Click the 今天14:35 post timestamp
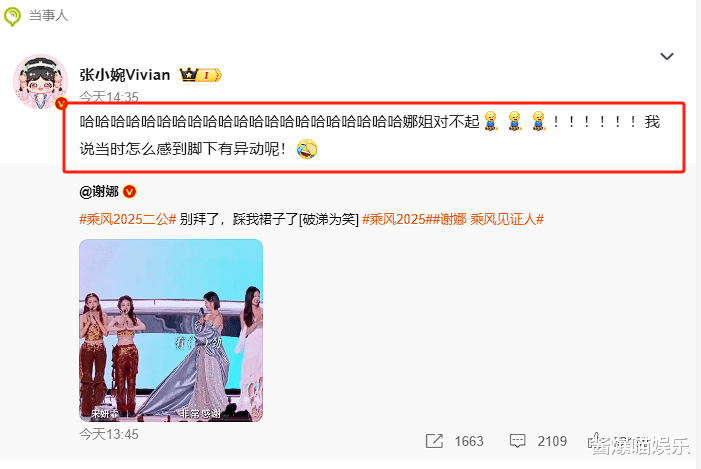The image size is (701, 469). coord(109,97)
